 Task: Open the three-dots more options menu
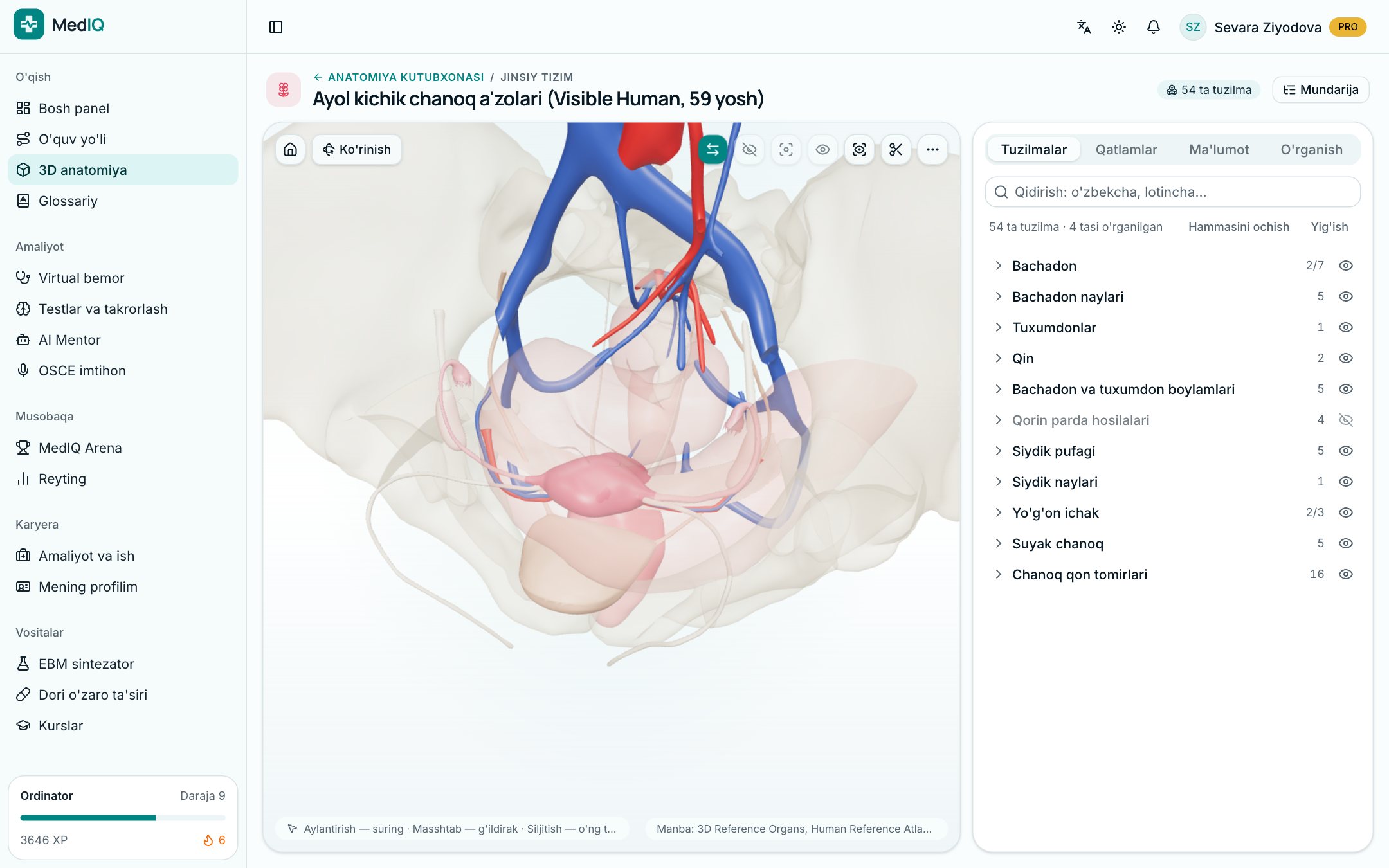(932, 149)
